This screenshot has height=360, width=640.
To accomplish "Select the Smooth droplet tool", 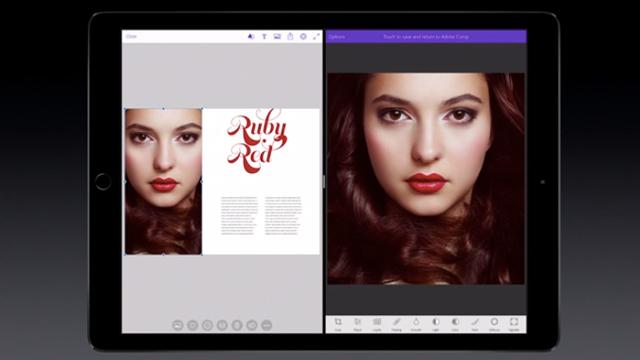I will pos(416,324).
